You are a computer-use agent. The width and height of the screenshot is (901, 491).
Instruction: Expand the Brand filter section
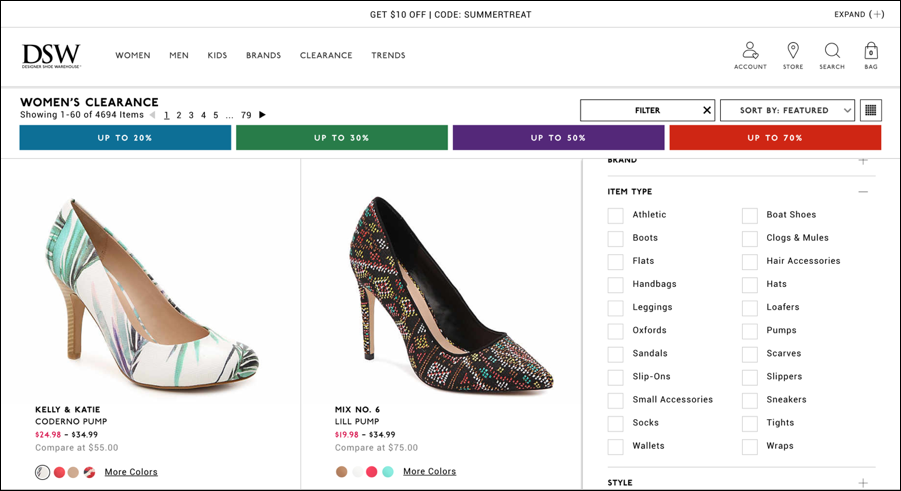(863, 161)
